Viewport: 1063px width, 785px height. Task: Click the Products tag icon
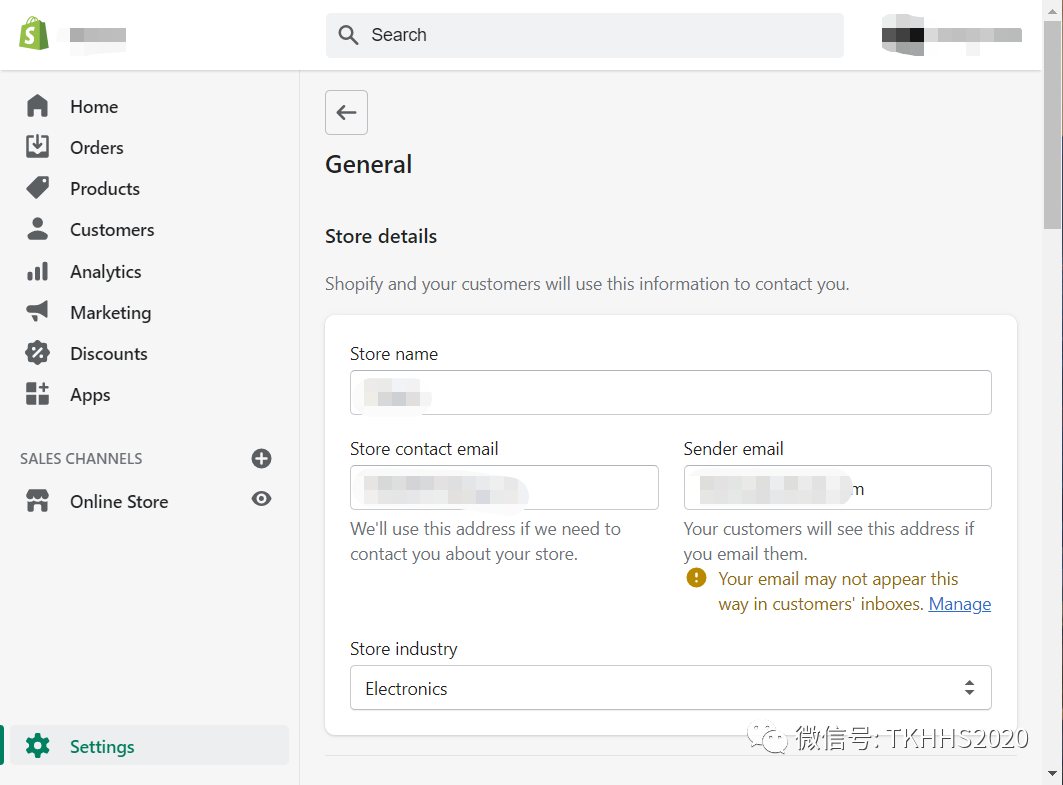pos(37,188)
